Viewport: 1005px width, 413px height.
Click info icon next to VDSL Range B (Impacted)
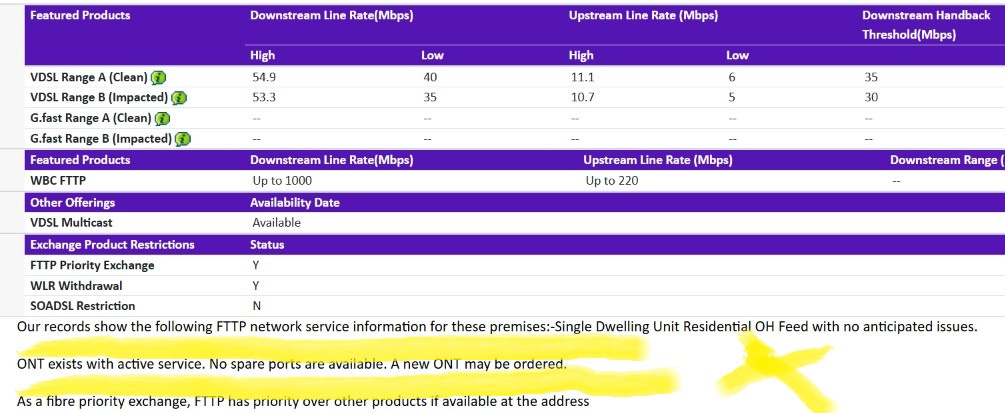(x=179, y=98)
